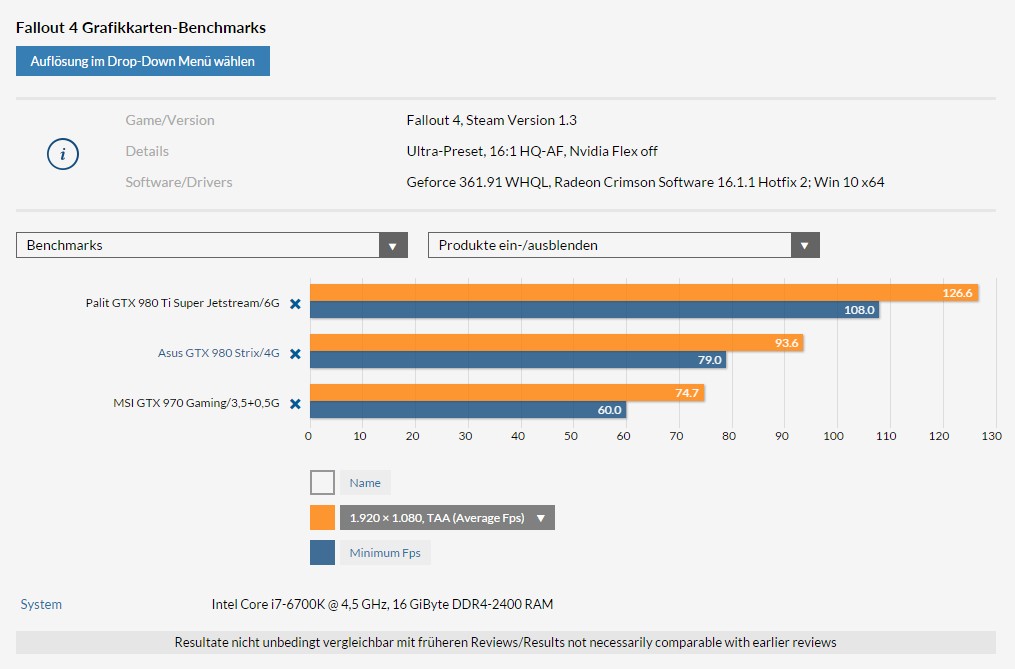
Task: Click the 93.6 orange bar
Action: click(557, 343)
